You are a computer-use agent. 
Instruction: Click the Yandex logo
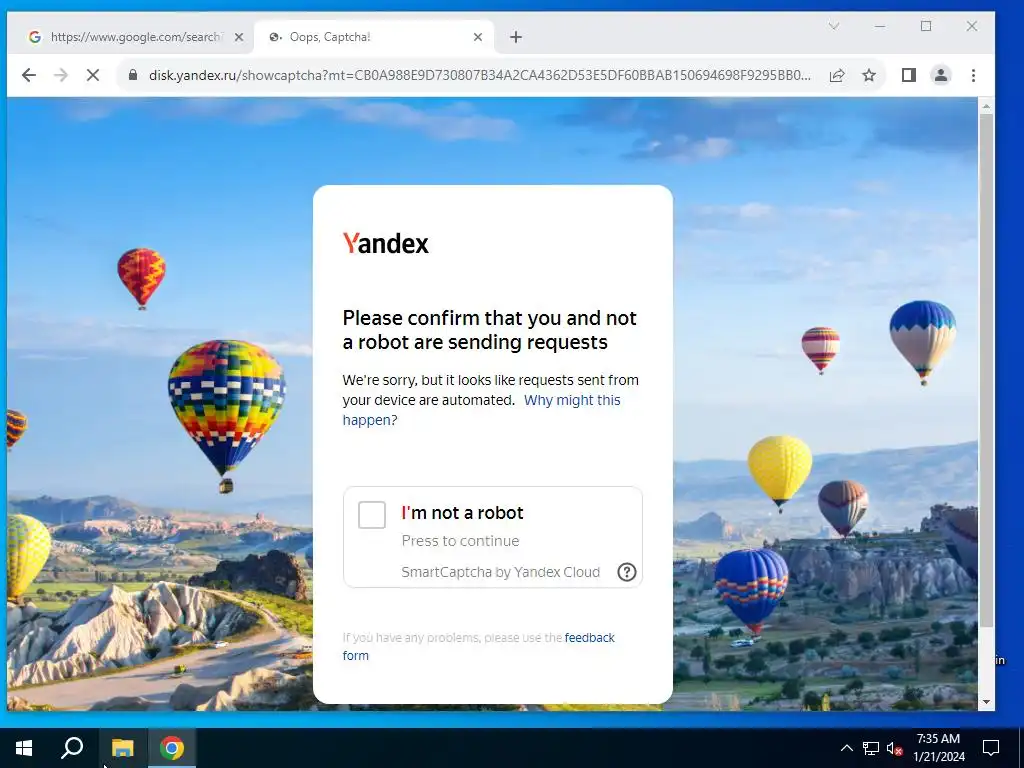coord(385,244)
